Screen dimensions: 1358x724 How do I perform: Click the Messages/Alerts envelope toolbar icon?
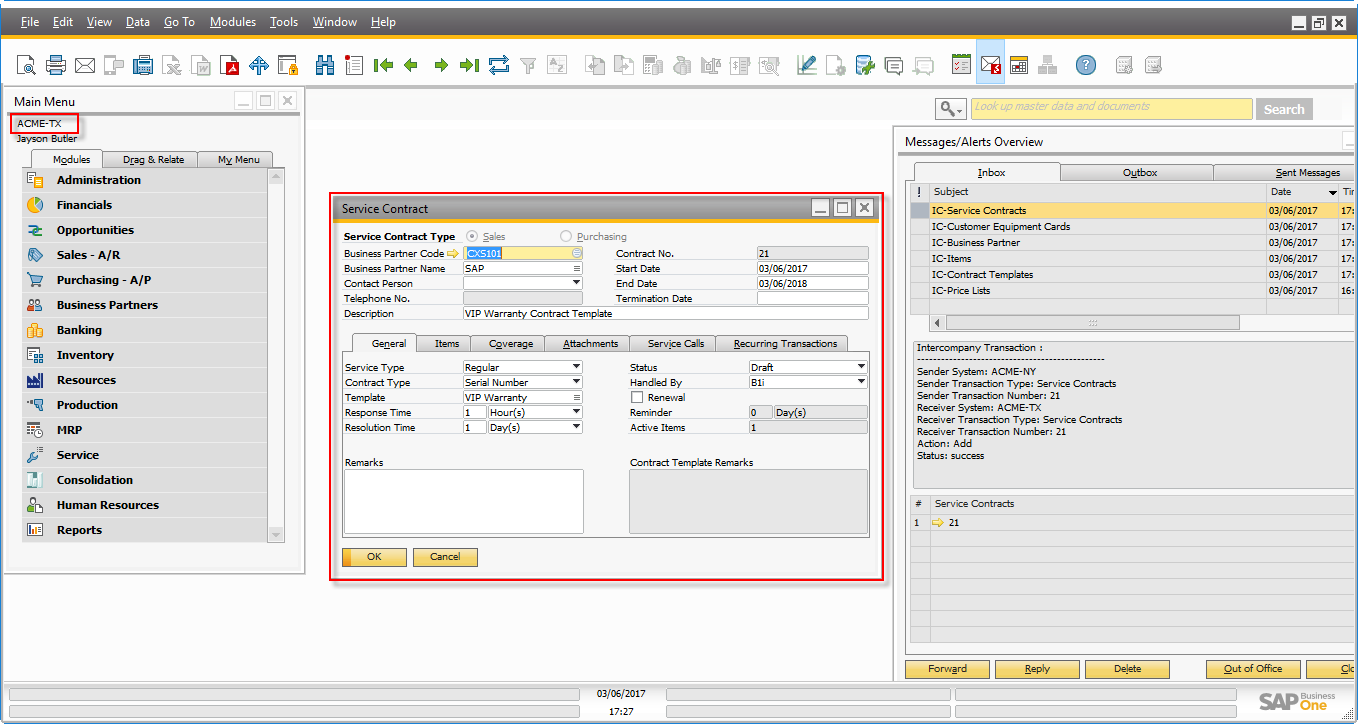pyautogui.click(x=990, y=66)
